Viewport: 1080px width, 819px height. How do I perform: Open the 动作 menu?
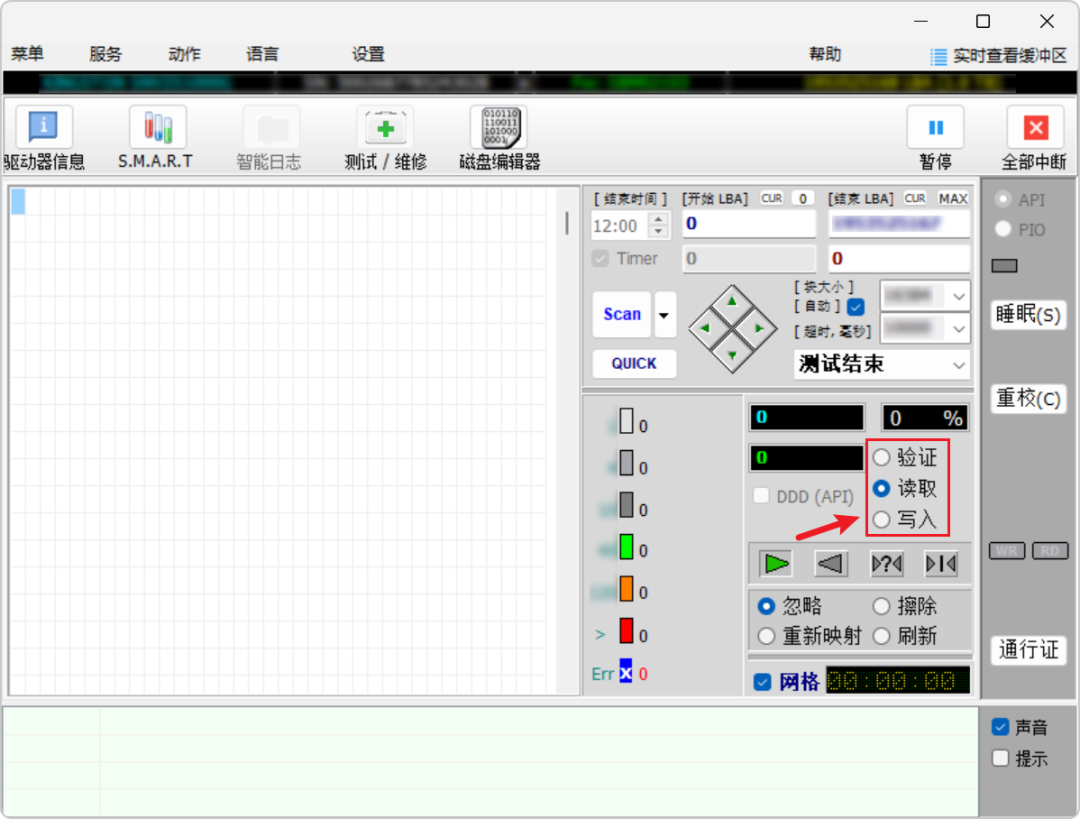(184, 54)
